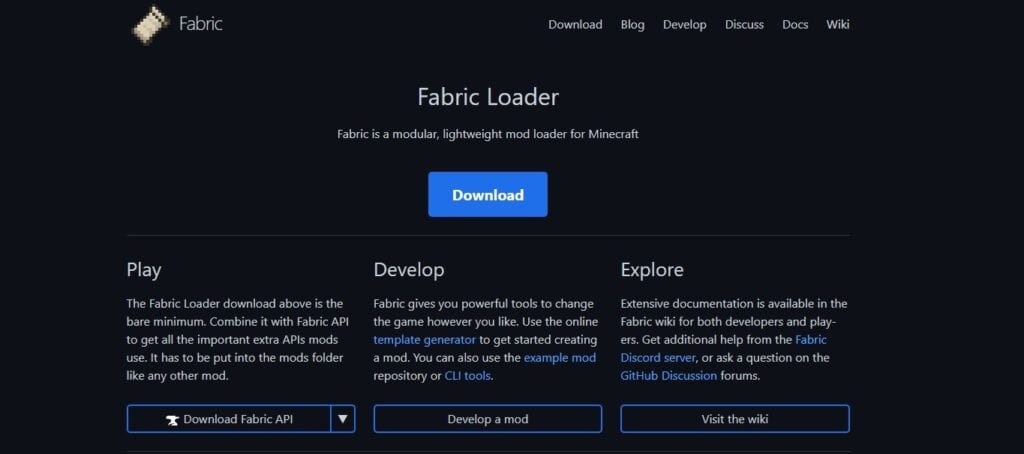Screen dimensions: 1024x454
Task: Visit the GitHub Discussion link
Action: click(668, 376)
